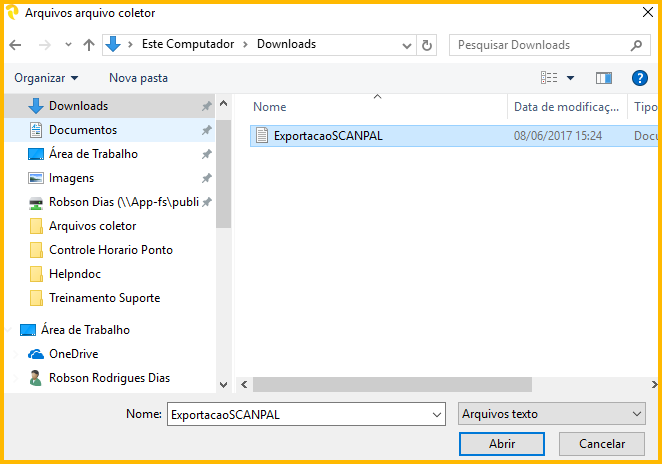Go back using the back arrow
The image size is (662, 464).
[x=15, y=45]
